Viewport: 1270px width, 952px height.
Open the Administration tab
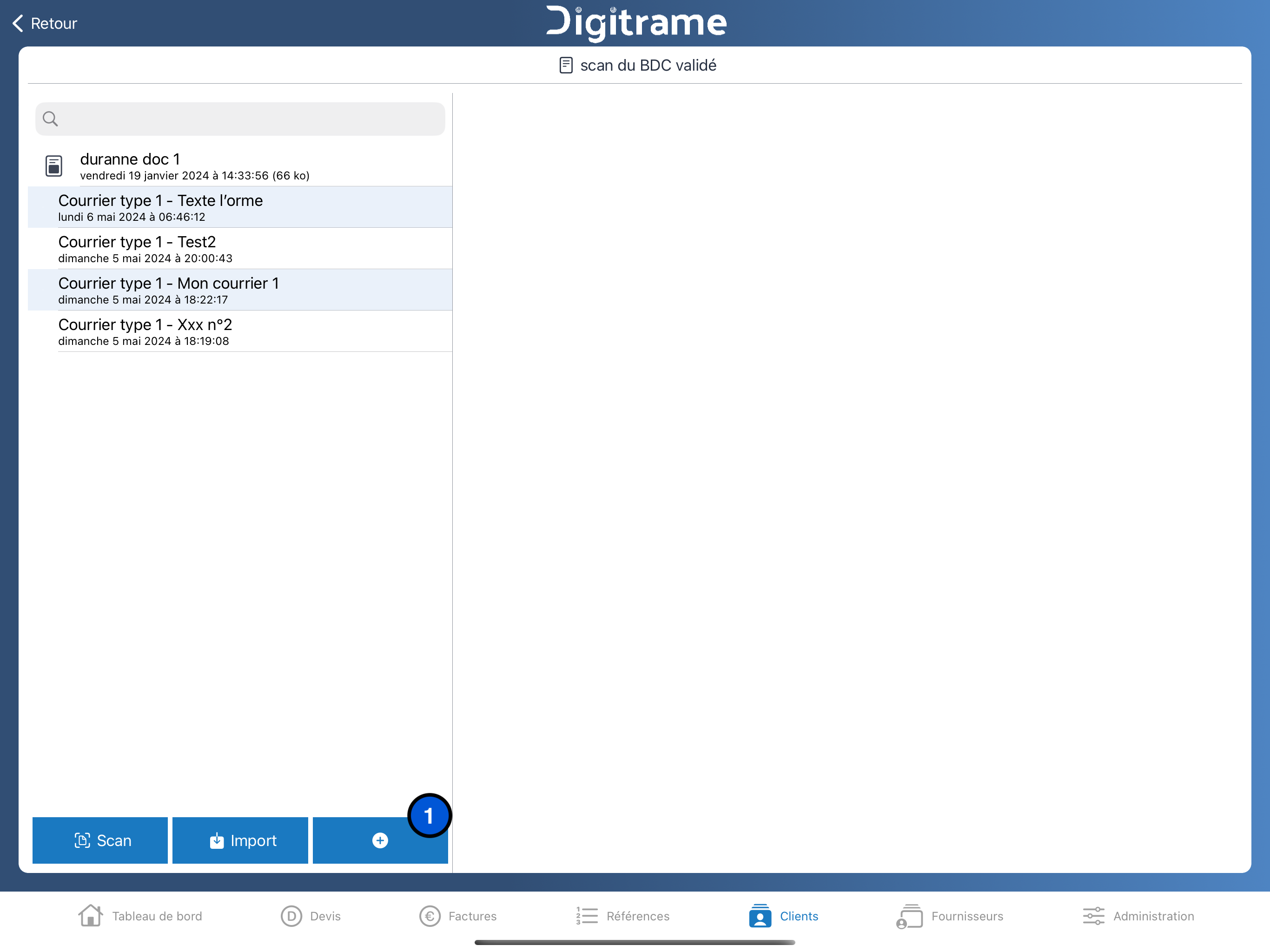coord(1138,916)
